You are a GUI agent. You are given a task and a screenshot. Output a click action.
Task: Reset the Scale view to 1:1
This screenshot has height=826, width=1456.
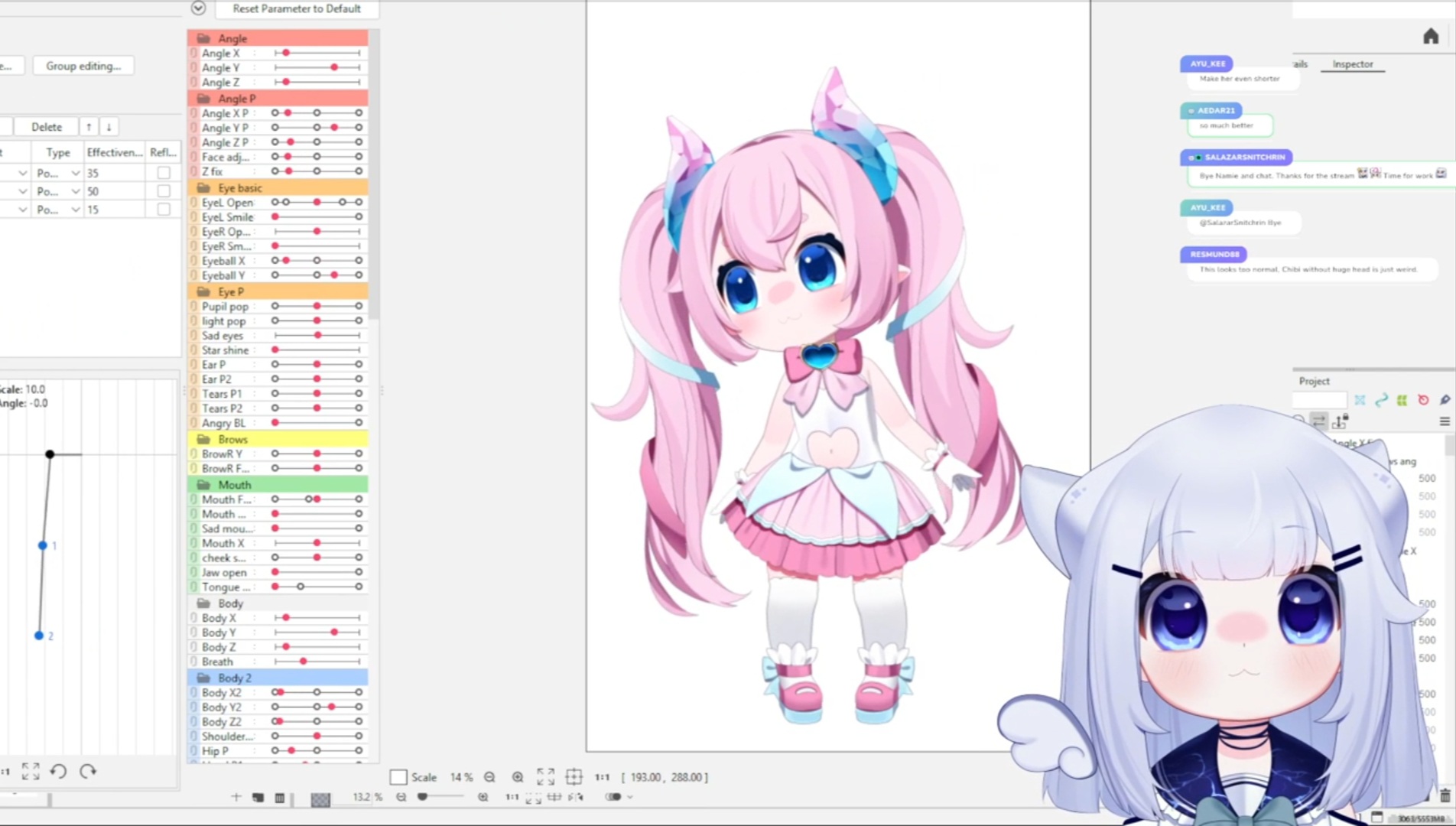603,777
